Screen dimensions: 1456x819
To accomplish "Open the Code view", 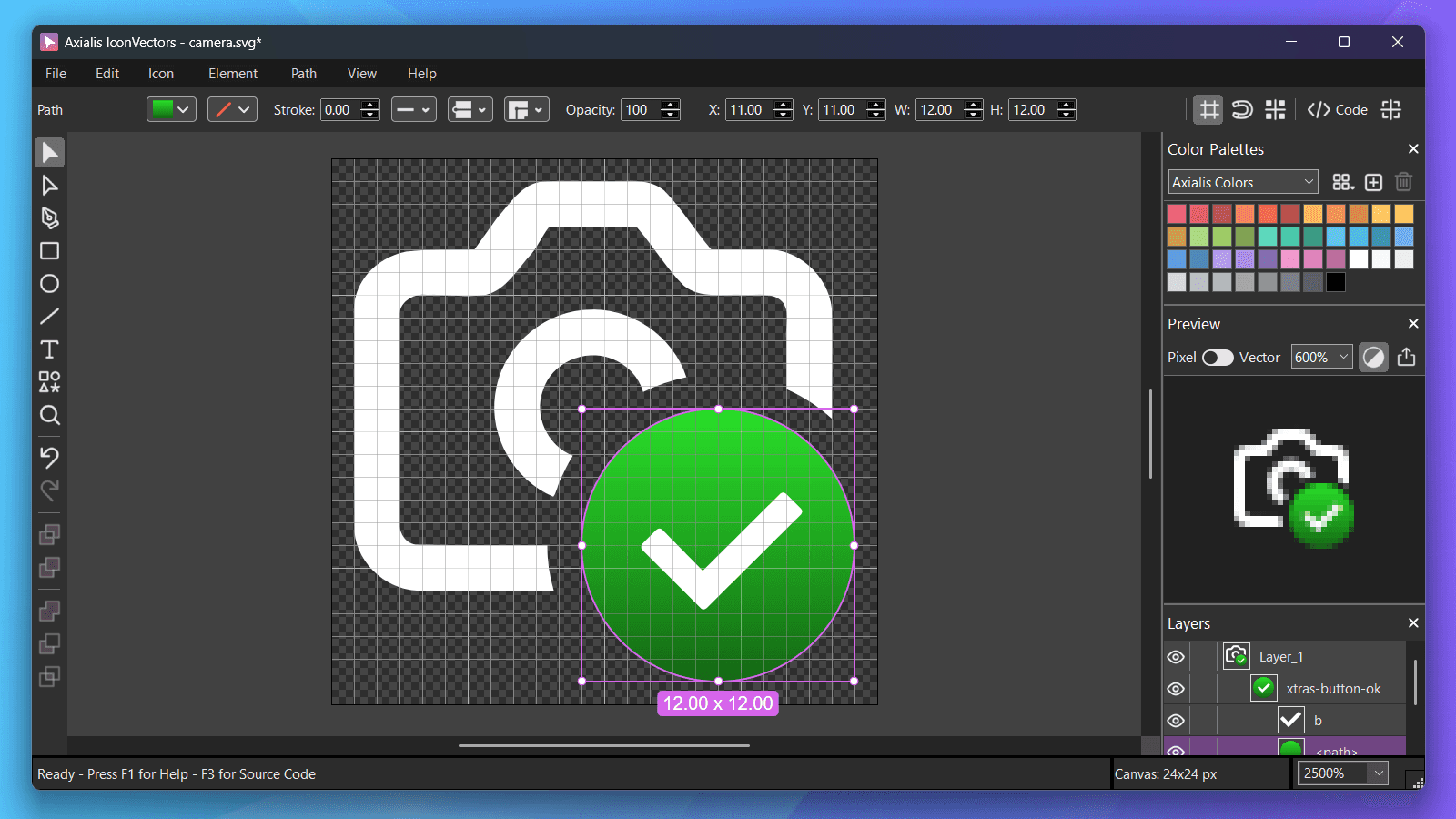I will tap(1338, 110).
